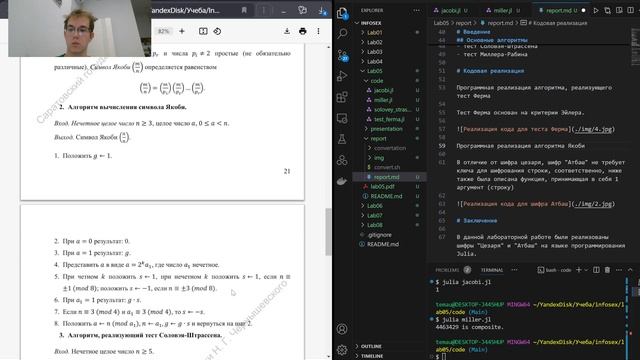Viewport: 640px width, 360px height.
Task: Open the Remote Explorer view icon
Action: click(x=342, y=118)
